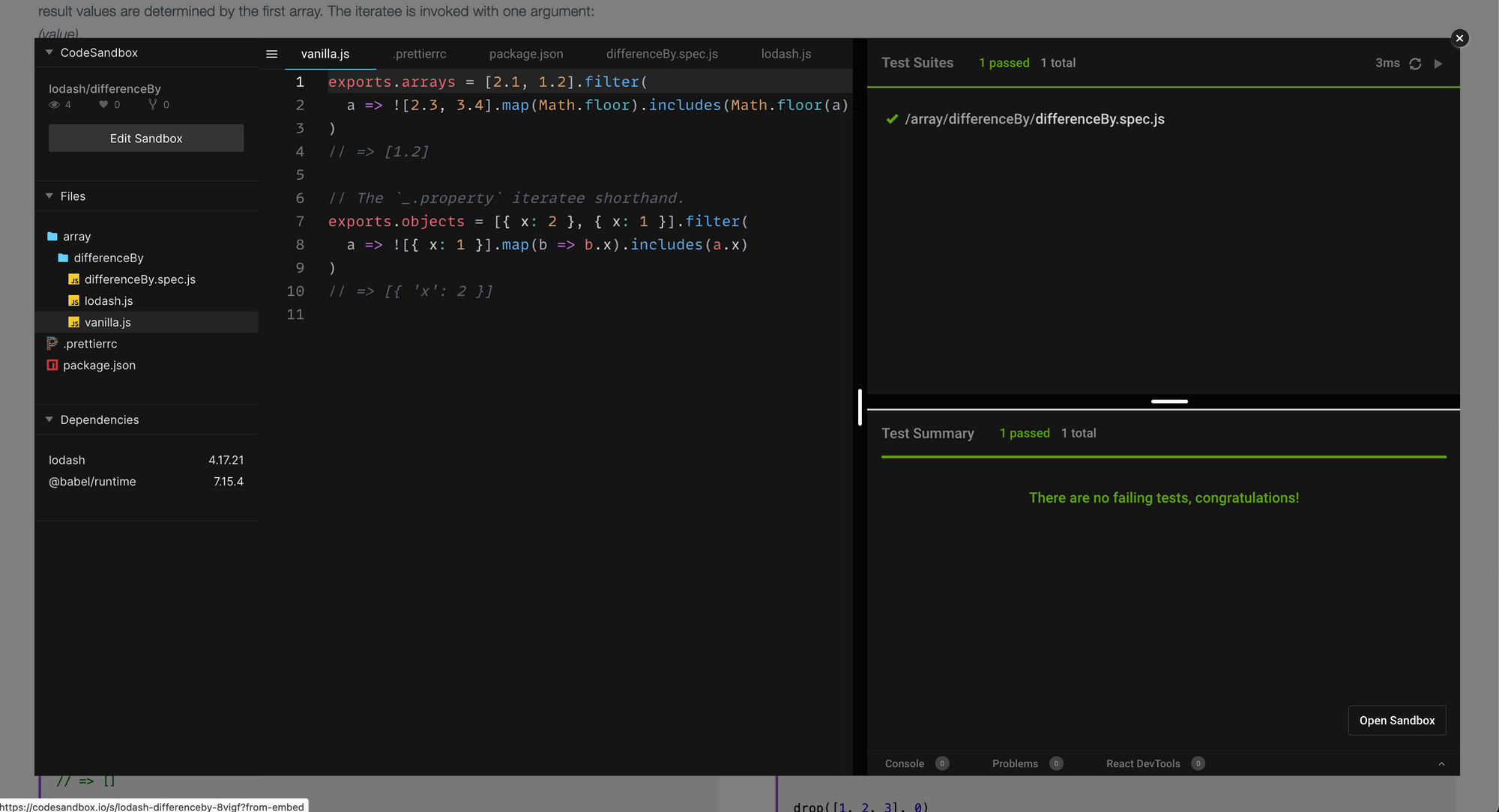Toggle the hamburger menu to hide sidebar
1499x812 pixels.
[x=271, y=54]
